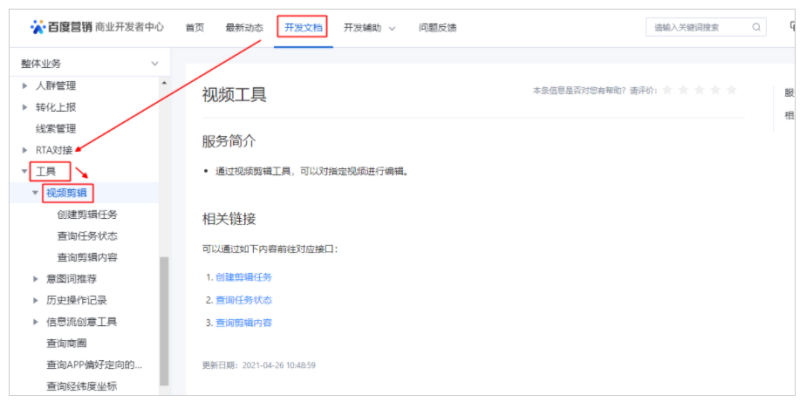Screen dimensions: 800x402
Task: Open the 问题反馈 tab
Action: (x=437, y=28)
